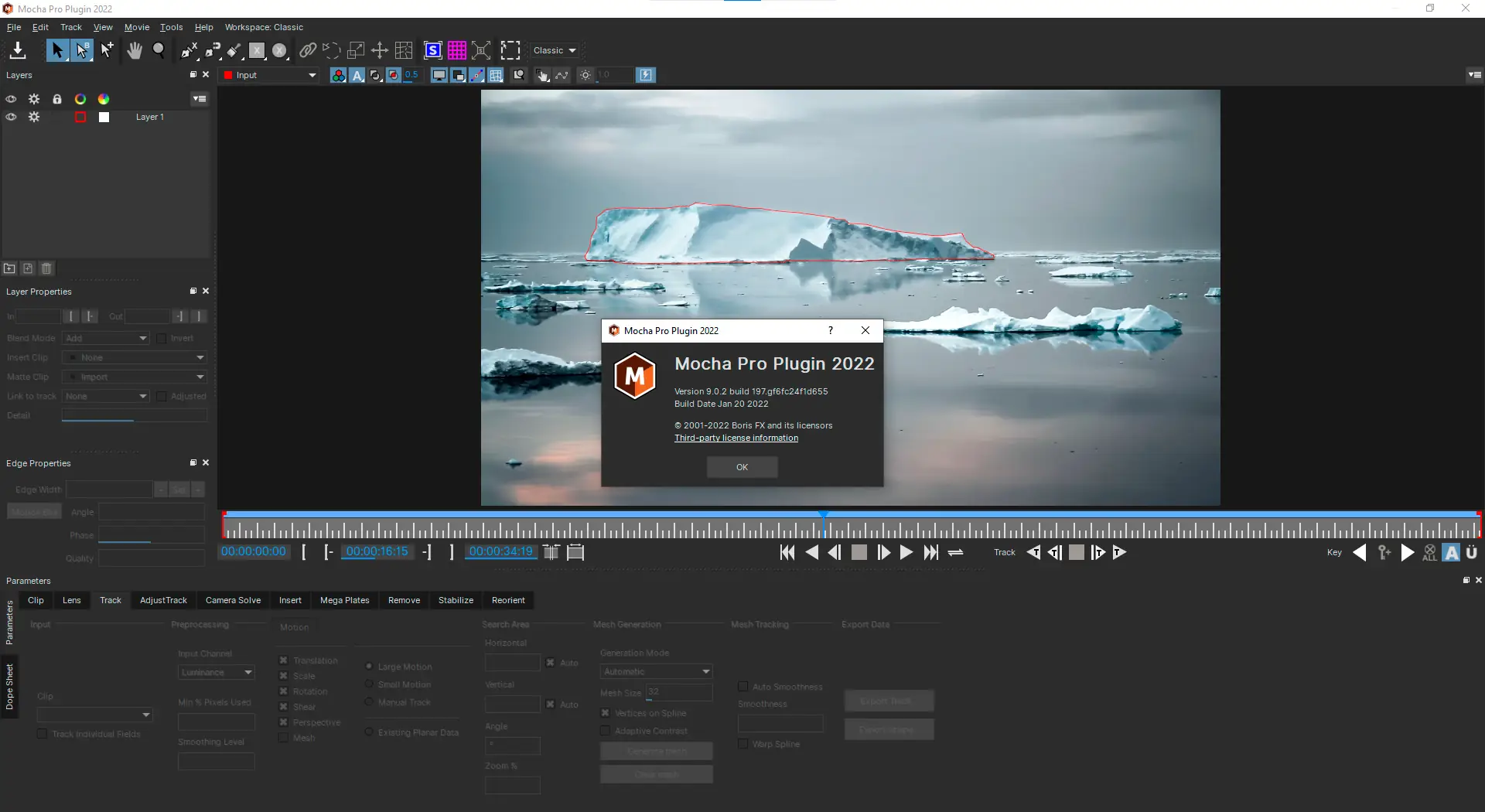Image resolution: width=1485 pixels, height=812 pixels.
Task: Open the Dope Sheet side tab
Action: click(x=9, y=687)
